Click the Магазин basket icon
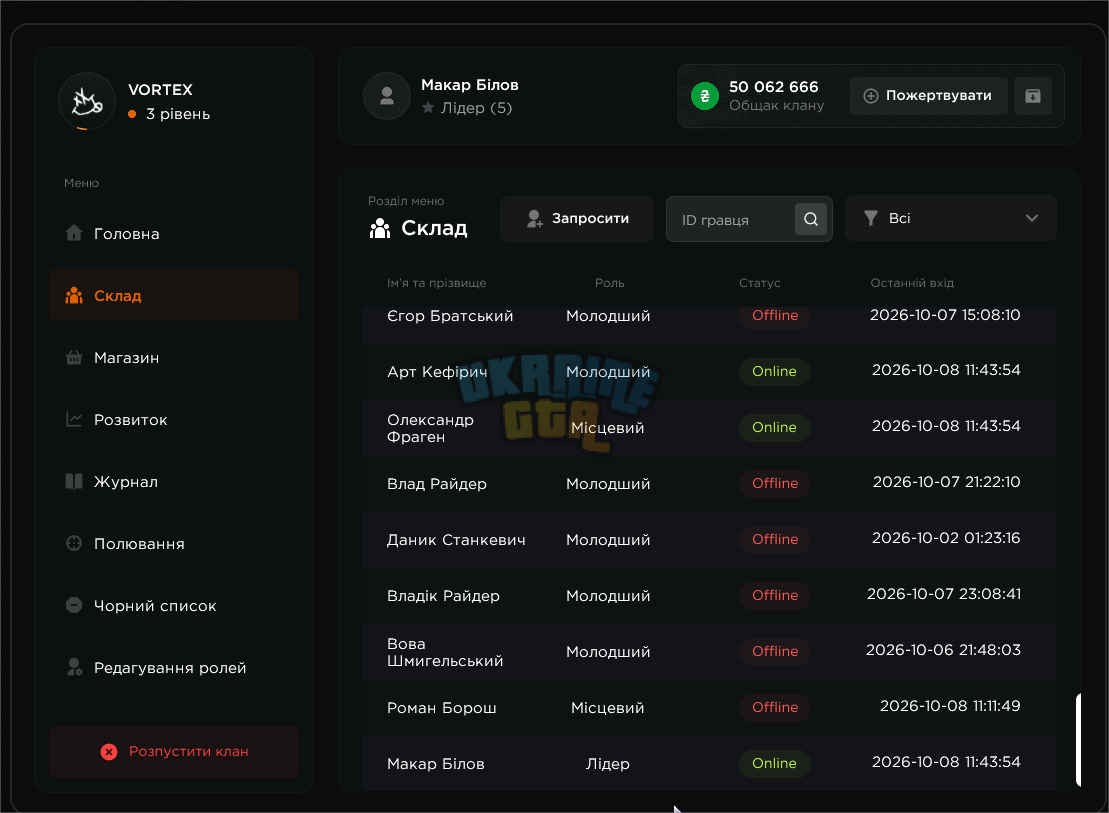This screenshot has width=1109, height=813. (x=74, y=357)
